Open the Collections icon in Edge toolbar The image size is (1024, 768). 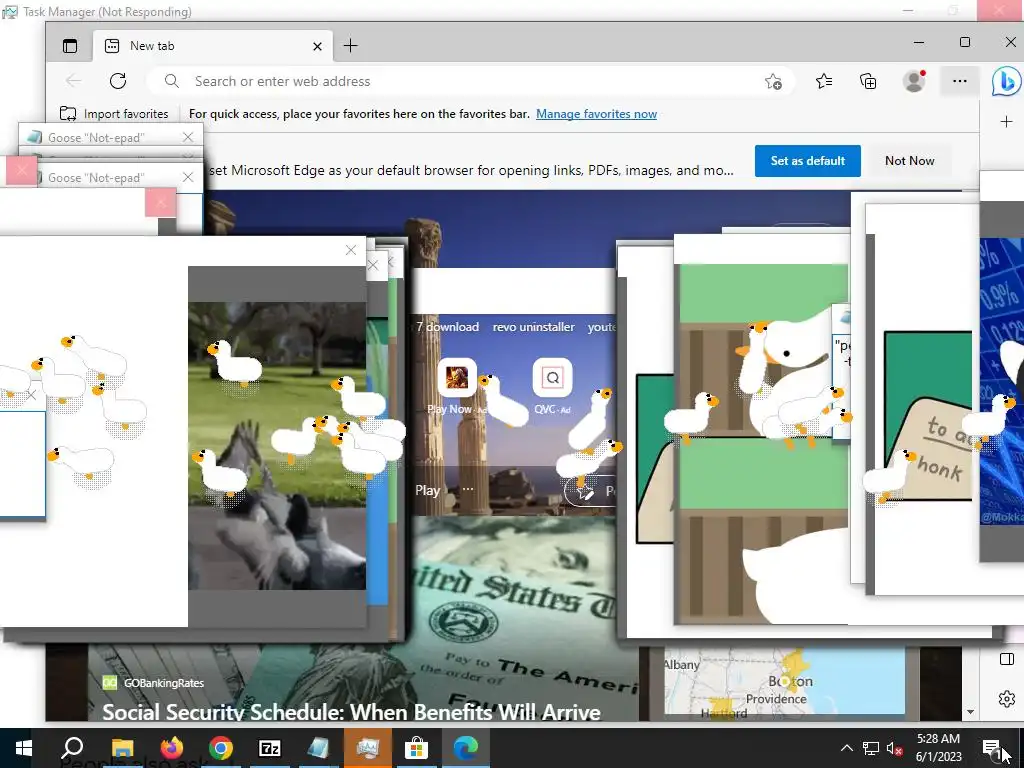tap(868, 81)
